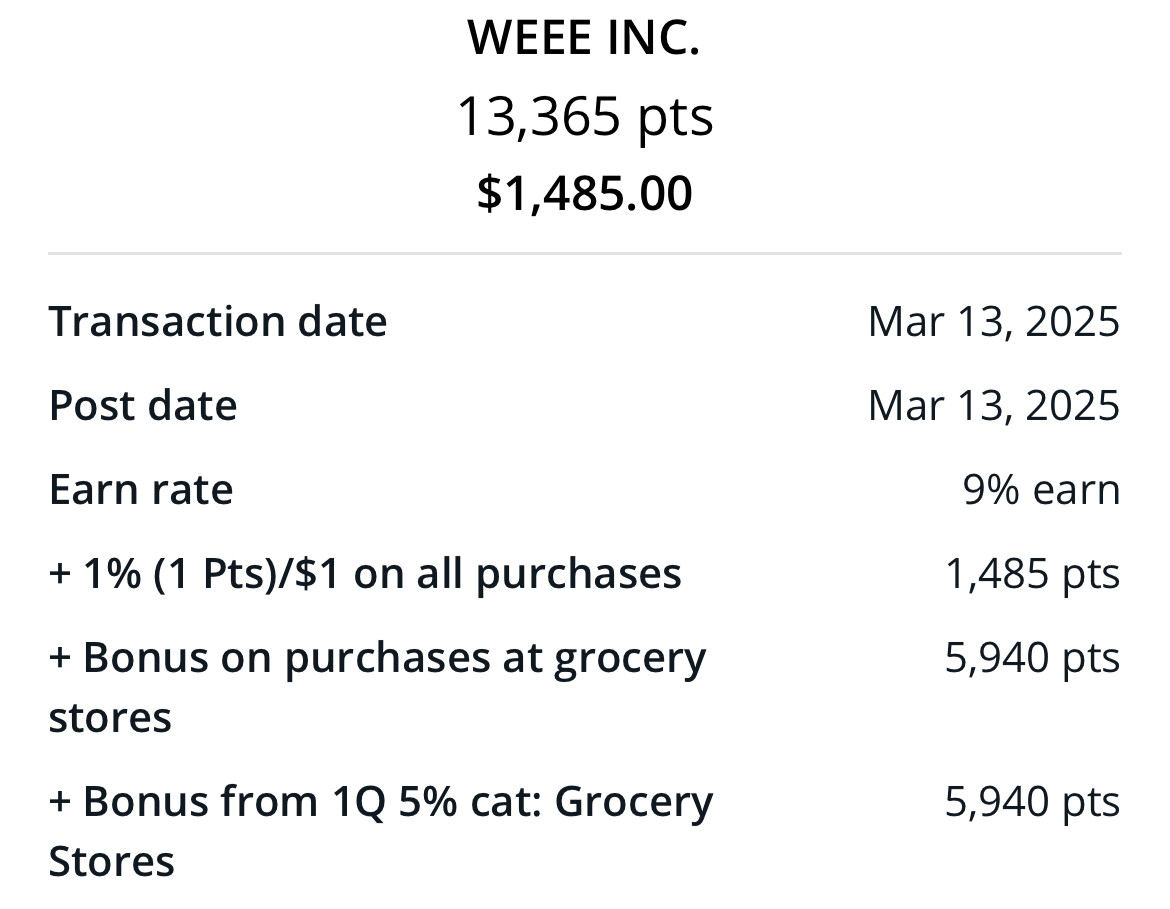This screenshot has width=1170, height=909.
Task: Click the $1,485.00 transaction amount
Action: pos(584,193)
